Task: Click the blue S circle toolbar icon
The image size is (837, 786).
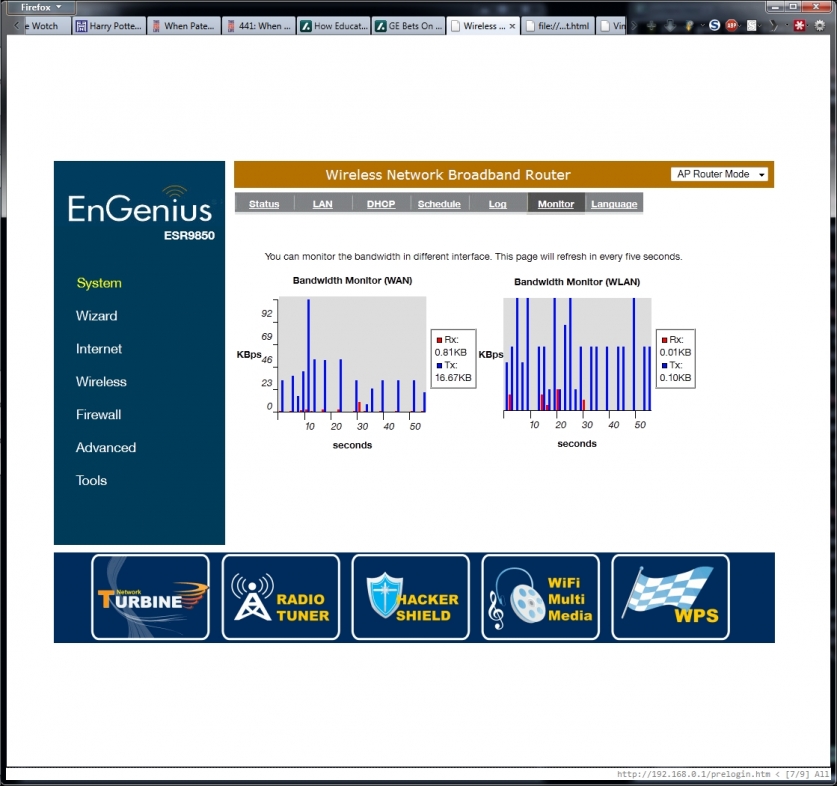Action: tap(714, 26)
